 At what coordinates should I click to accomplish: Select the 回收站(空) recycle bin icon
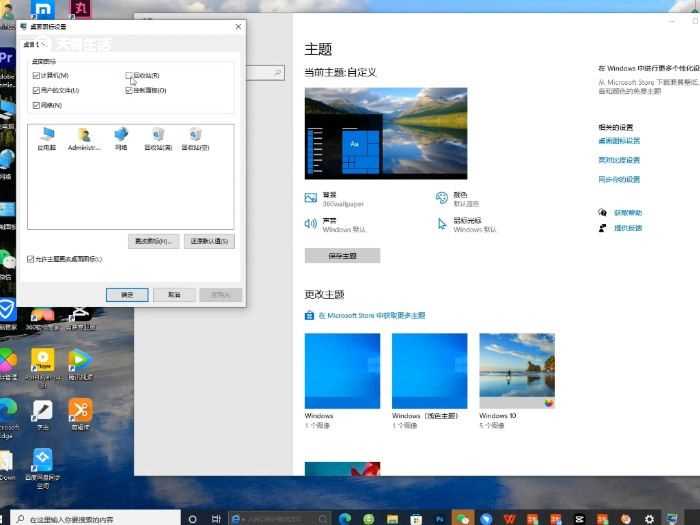tap(195, 136)
